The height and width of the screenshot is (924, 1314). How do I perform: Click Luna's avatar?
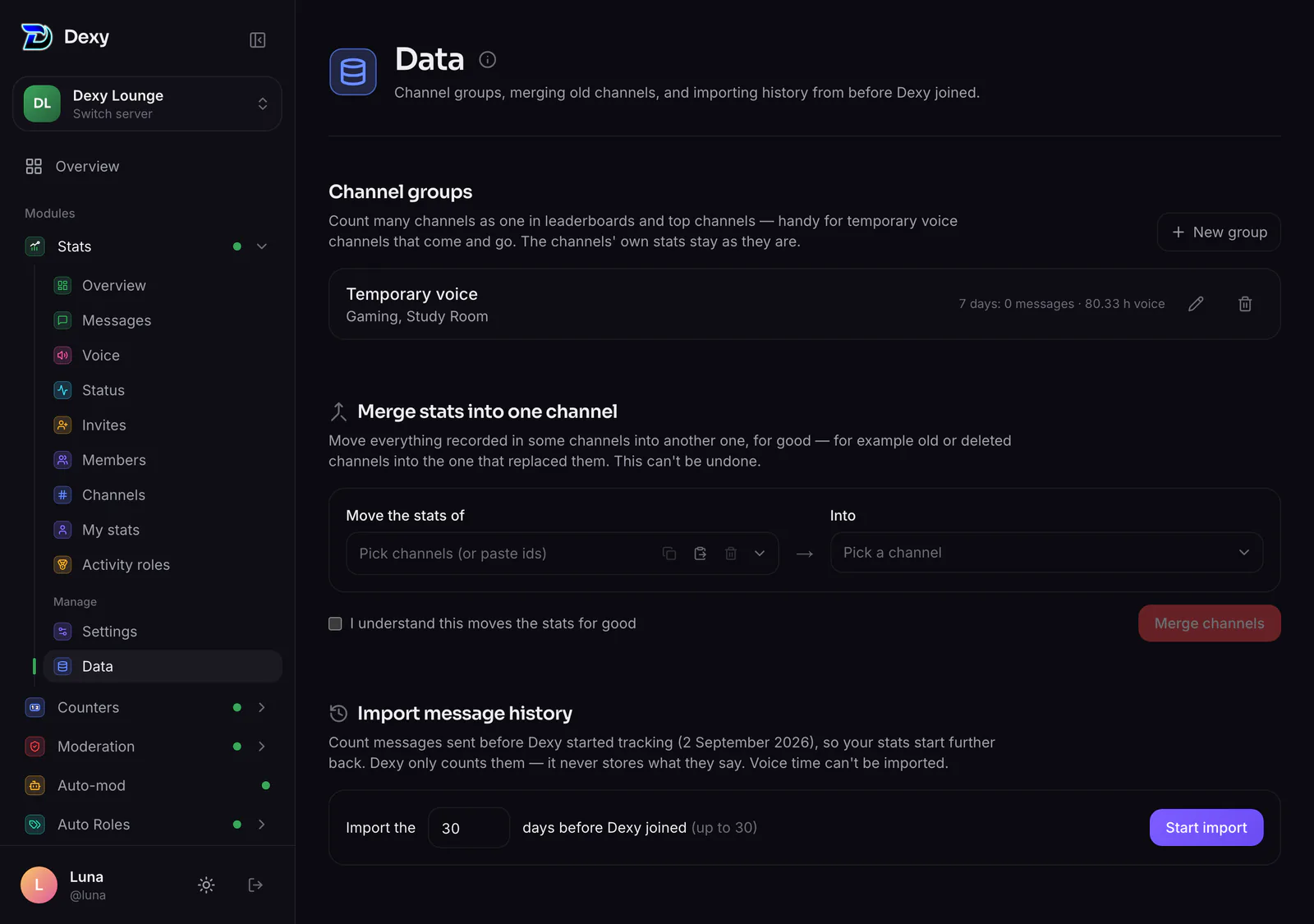(x=39, y=885)
